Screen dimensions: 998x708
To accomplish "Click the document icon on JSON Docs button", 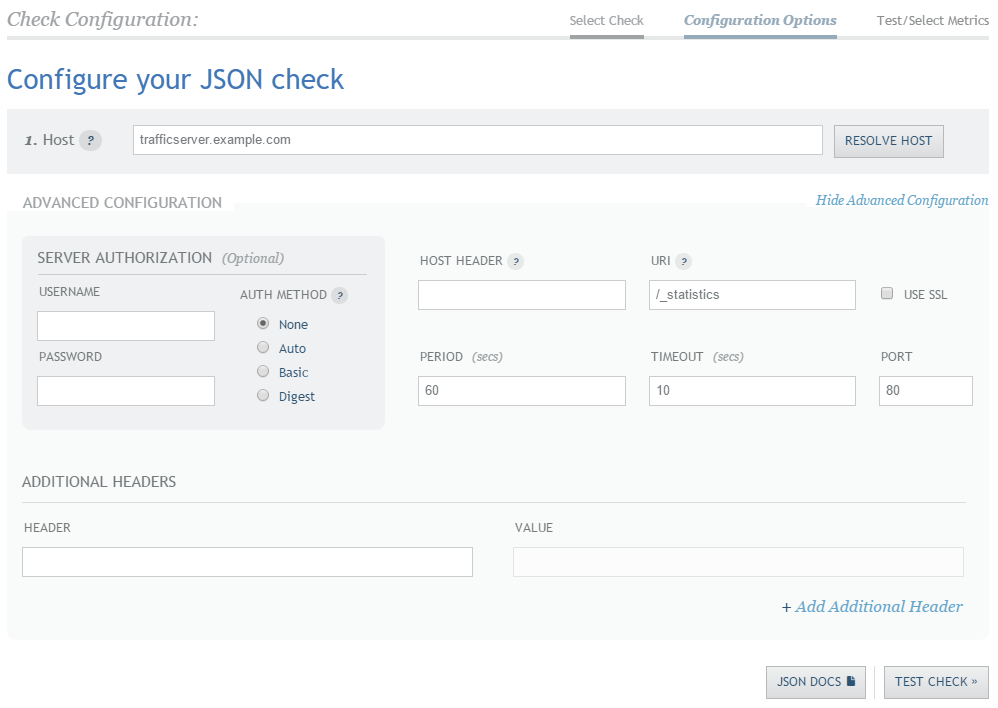I will tap(851, 682).
